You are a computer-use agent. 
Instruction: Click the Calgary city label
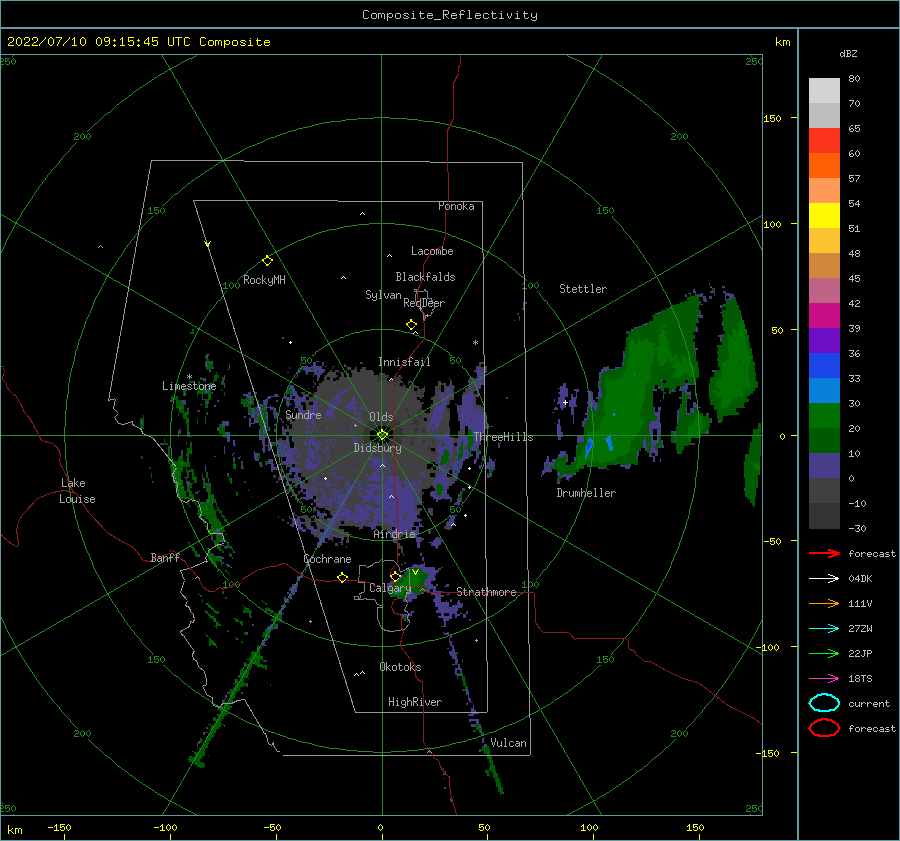390,588
